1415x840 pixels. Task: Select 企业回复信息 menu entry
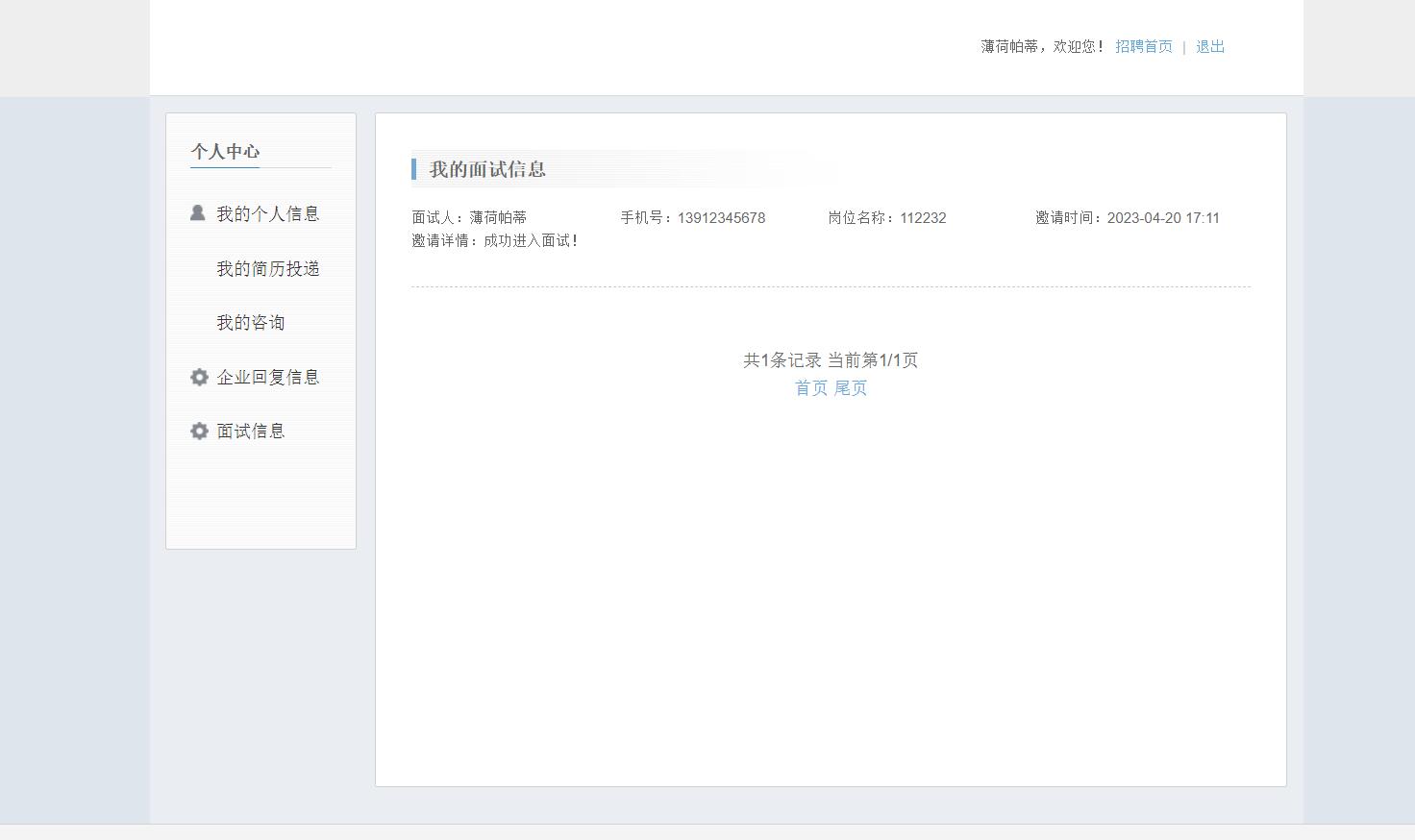pos(267,377)
